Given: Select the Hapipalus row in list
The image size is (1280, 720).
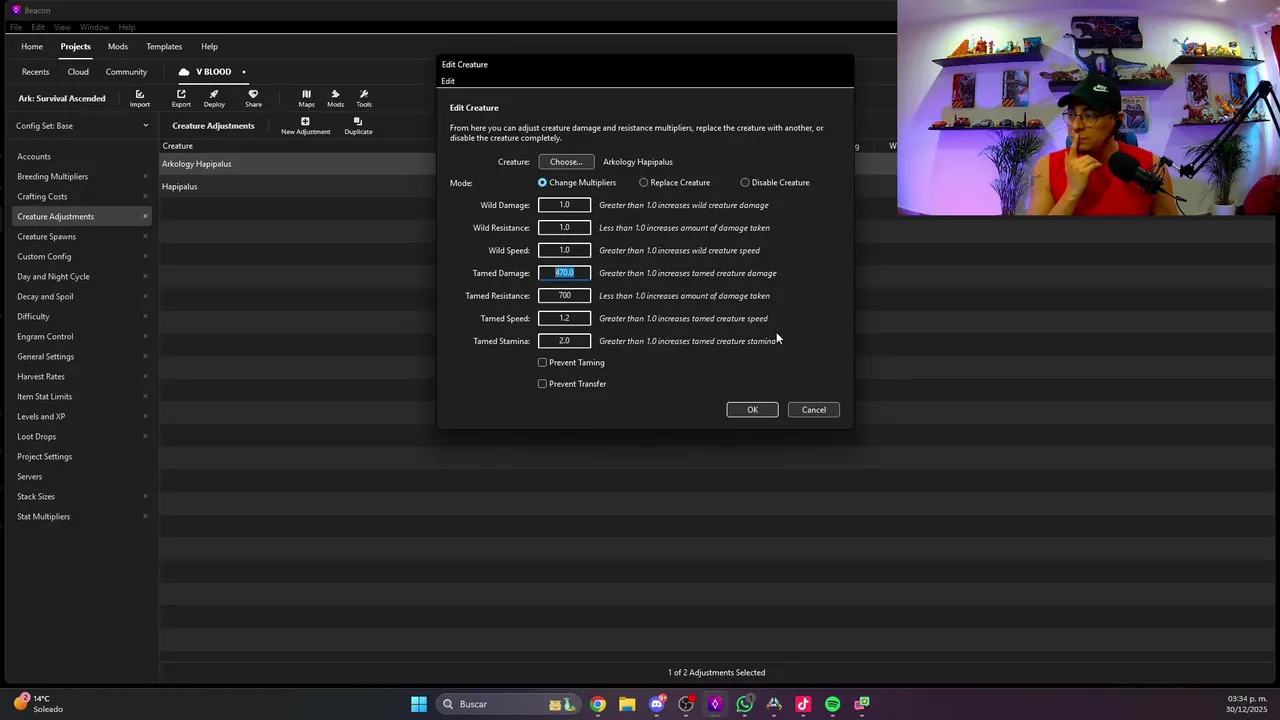Looking at the screenshot, I should 298,187.
